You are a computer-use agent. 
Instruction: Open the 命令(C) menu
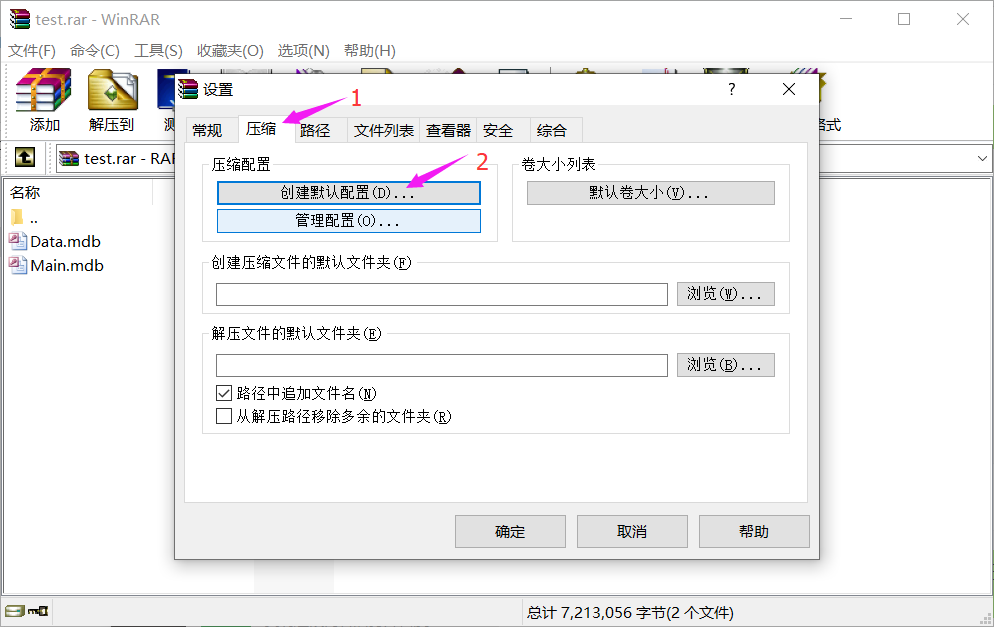[94, 51]
